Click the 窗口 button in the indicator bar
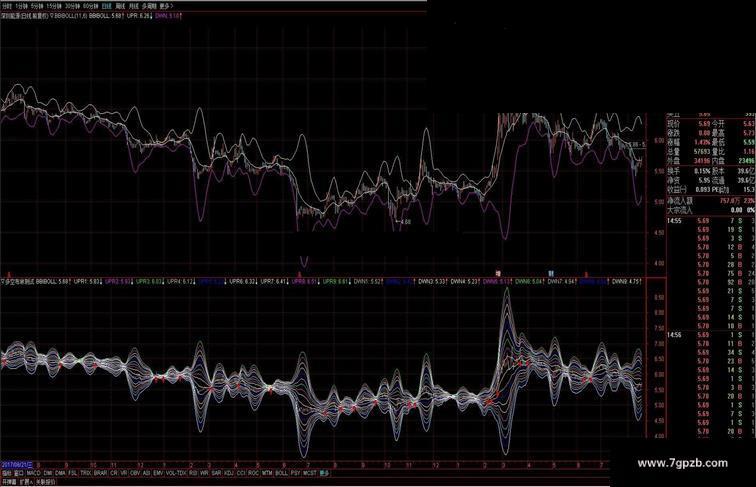Image resolution: width=756 pixels, height=487 pixels. tap(19, 473)
